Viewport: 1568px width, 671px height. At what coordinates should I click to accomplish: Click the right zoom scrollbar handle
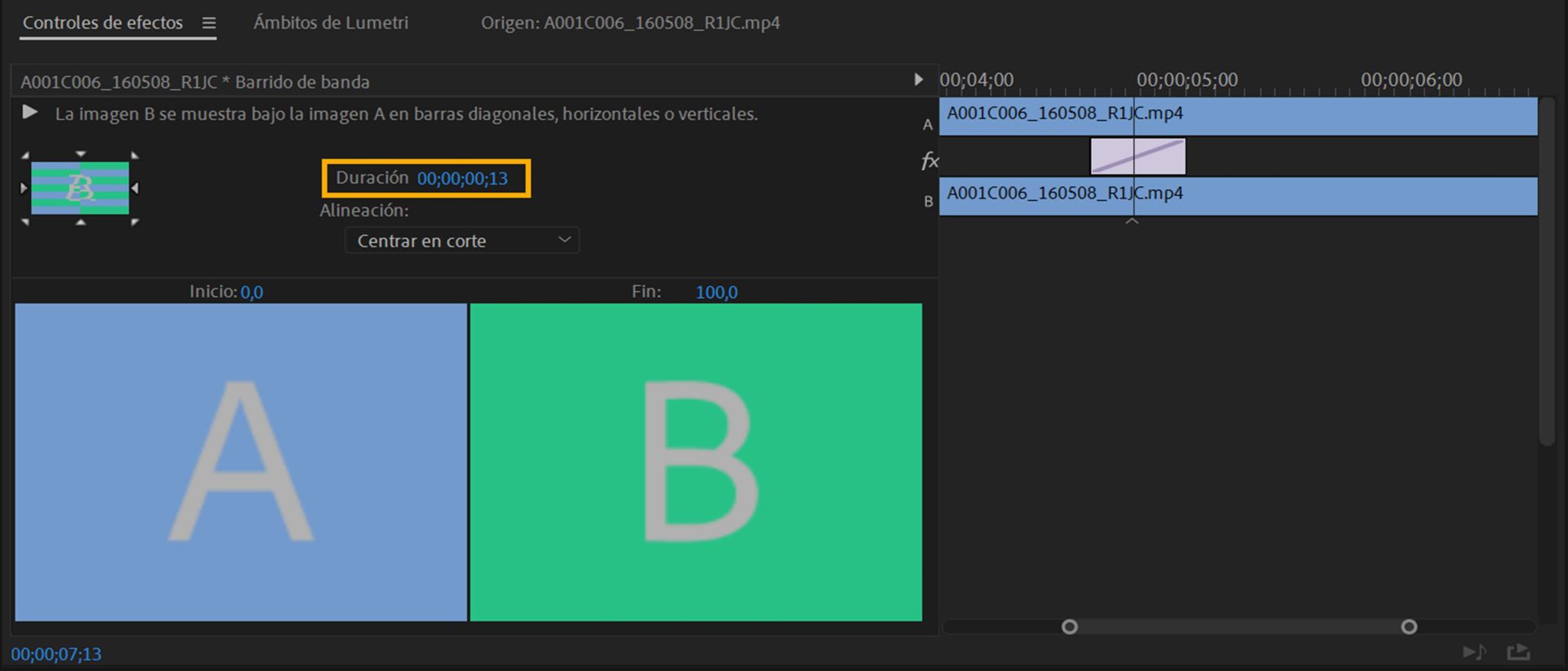1409,627
